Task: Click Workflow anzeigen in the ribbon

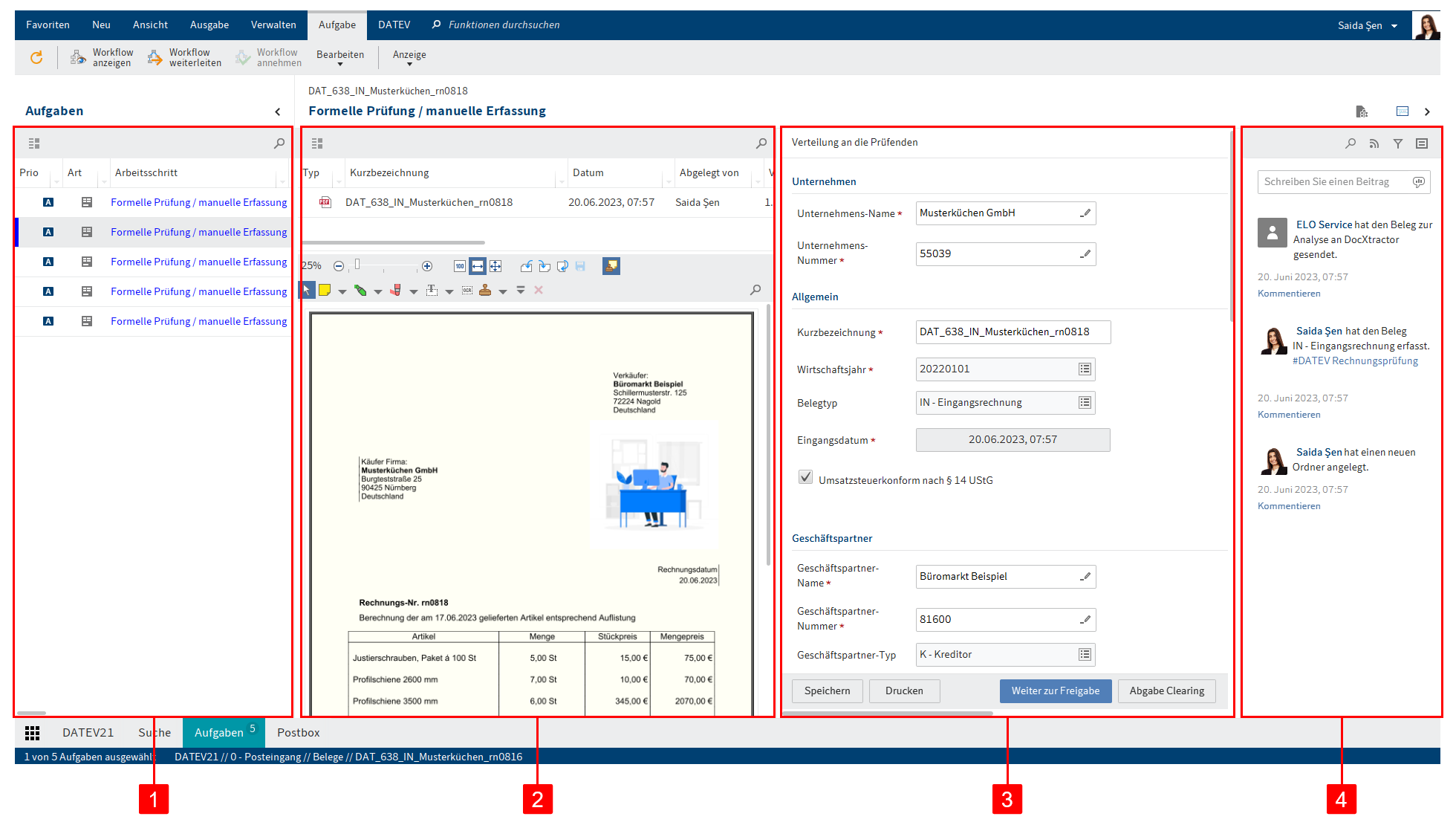Action: point(102,57)
